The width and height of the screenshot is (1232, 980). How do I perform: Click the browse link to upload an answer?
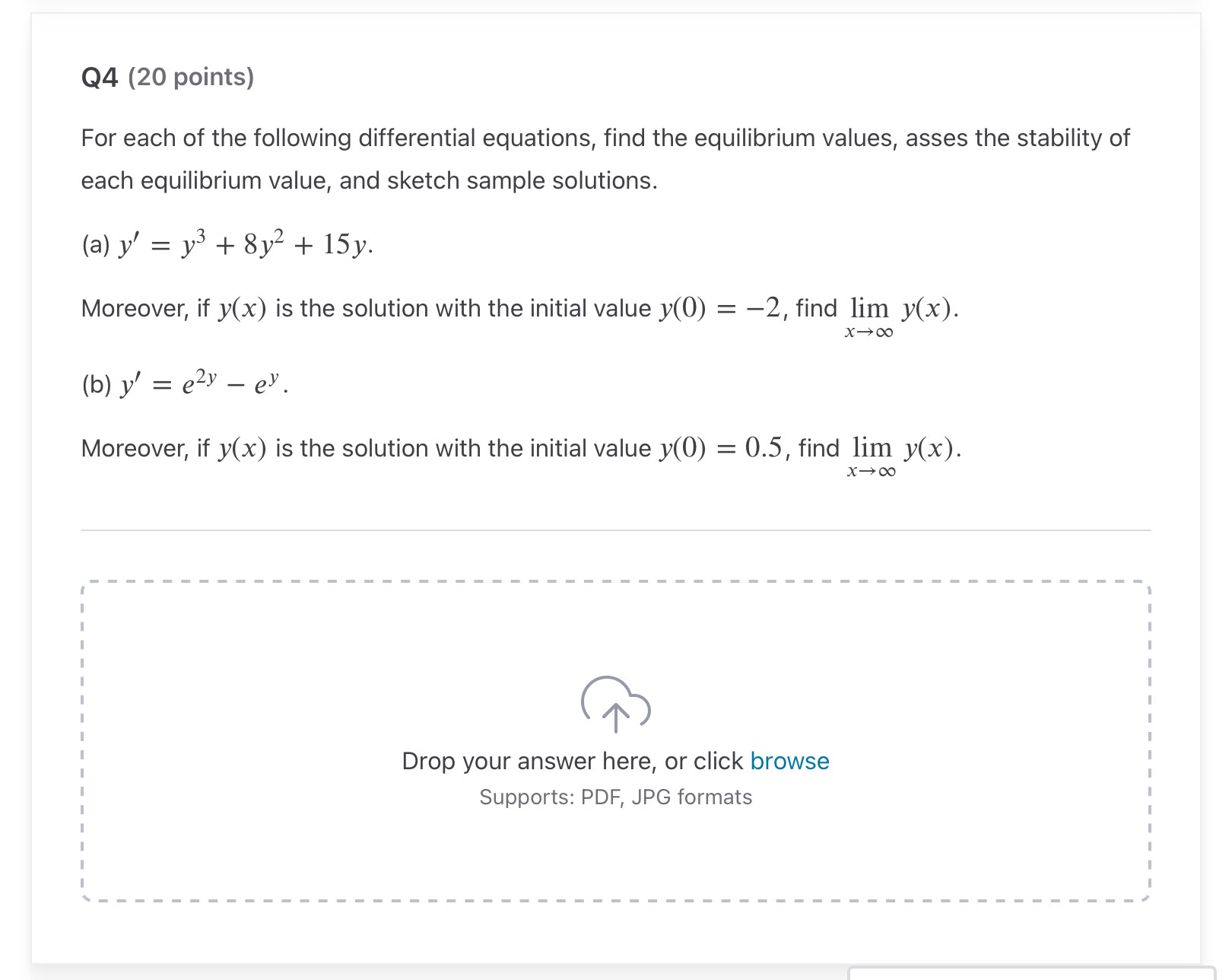789,760
